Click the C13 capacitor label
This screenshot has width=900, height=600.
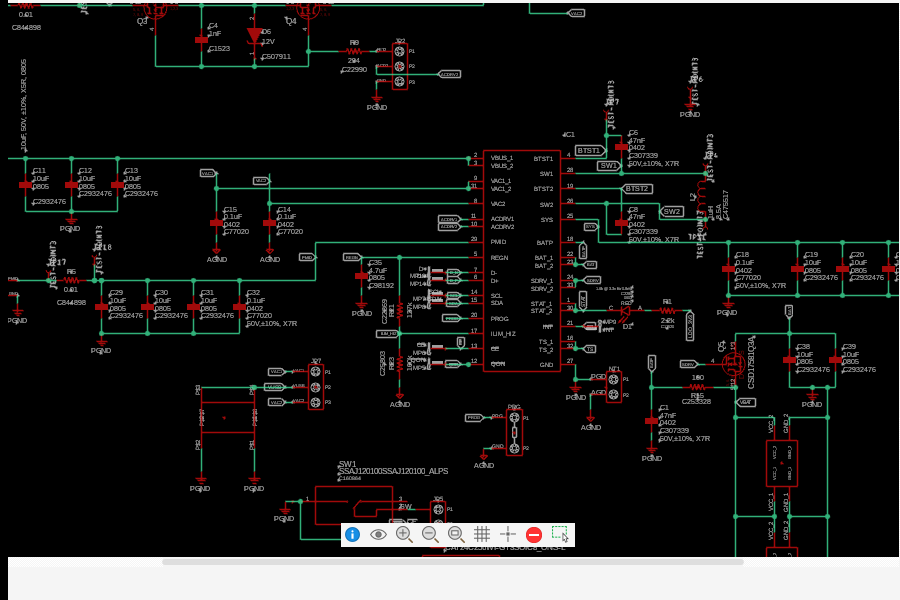[x=131, y=171]
